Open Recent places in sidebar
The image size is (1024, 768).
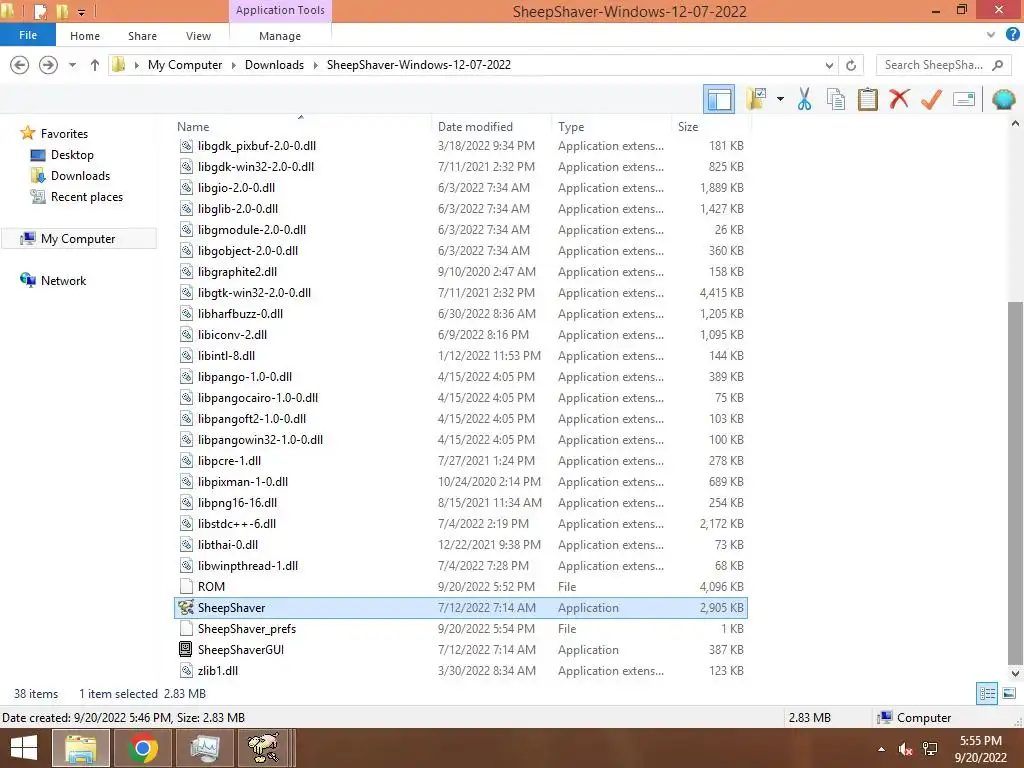tap(86, 197)
